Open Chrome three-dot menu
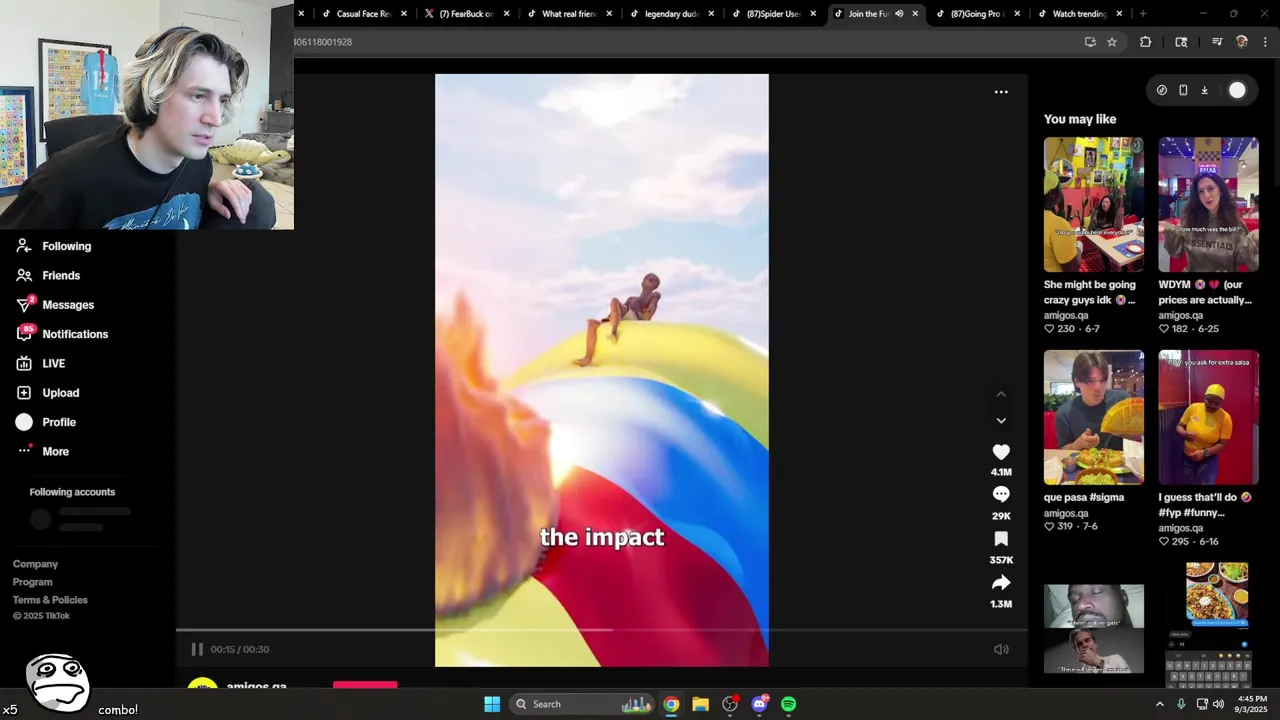Viewport: 1280px width, 720px height. [x=1265, y=42]
